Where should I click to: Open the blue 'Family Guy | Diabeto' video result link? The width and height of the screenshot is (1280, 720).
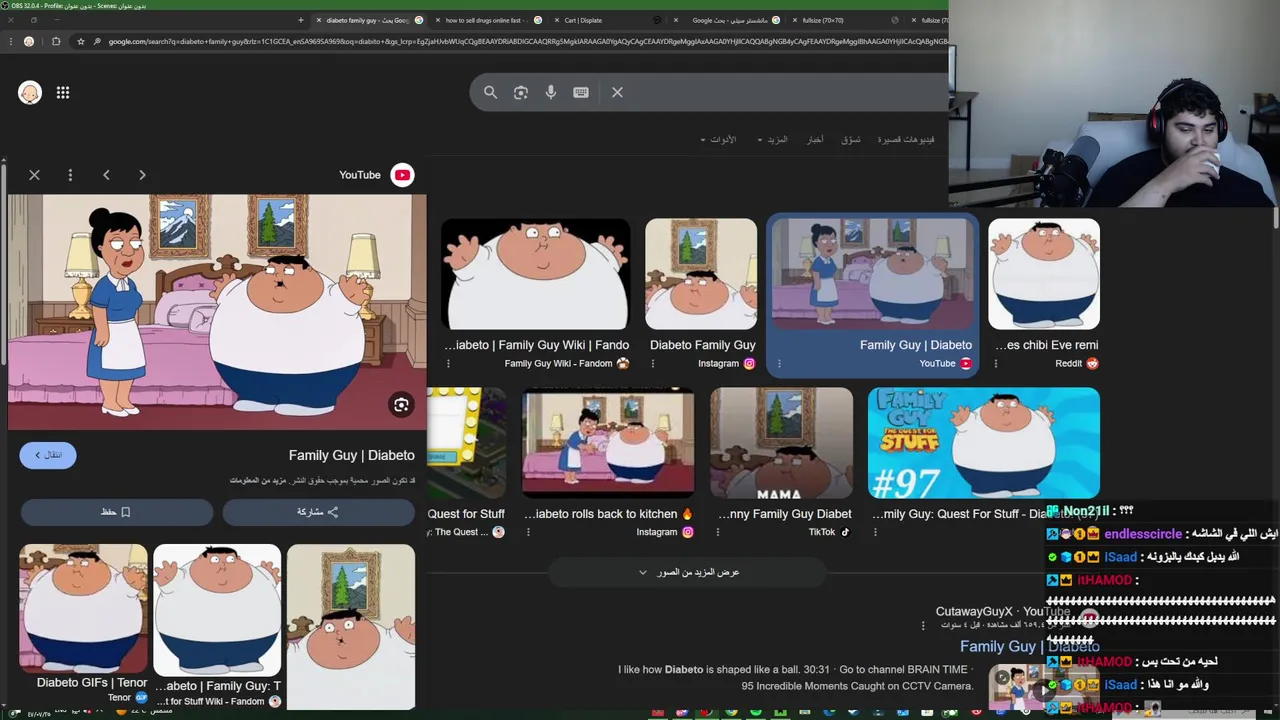coord(1029,647)
